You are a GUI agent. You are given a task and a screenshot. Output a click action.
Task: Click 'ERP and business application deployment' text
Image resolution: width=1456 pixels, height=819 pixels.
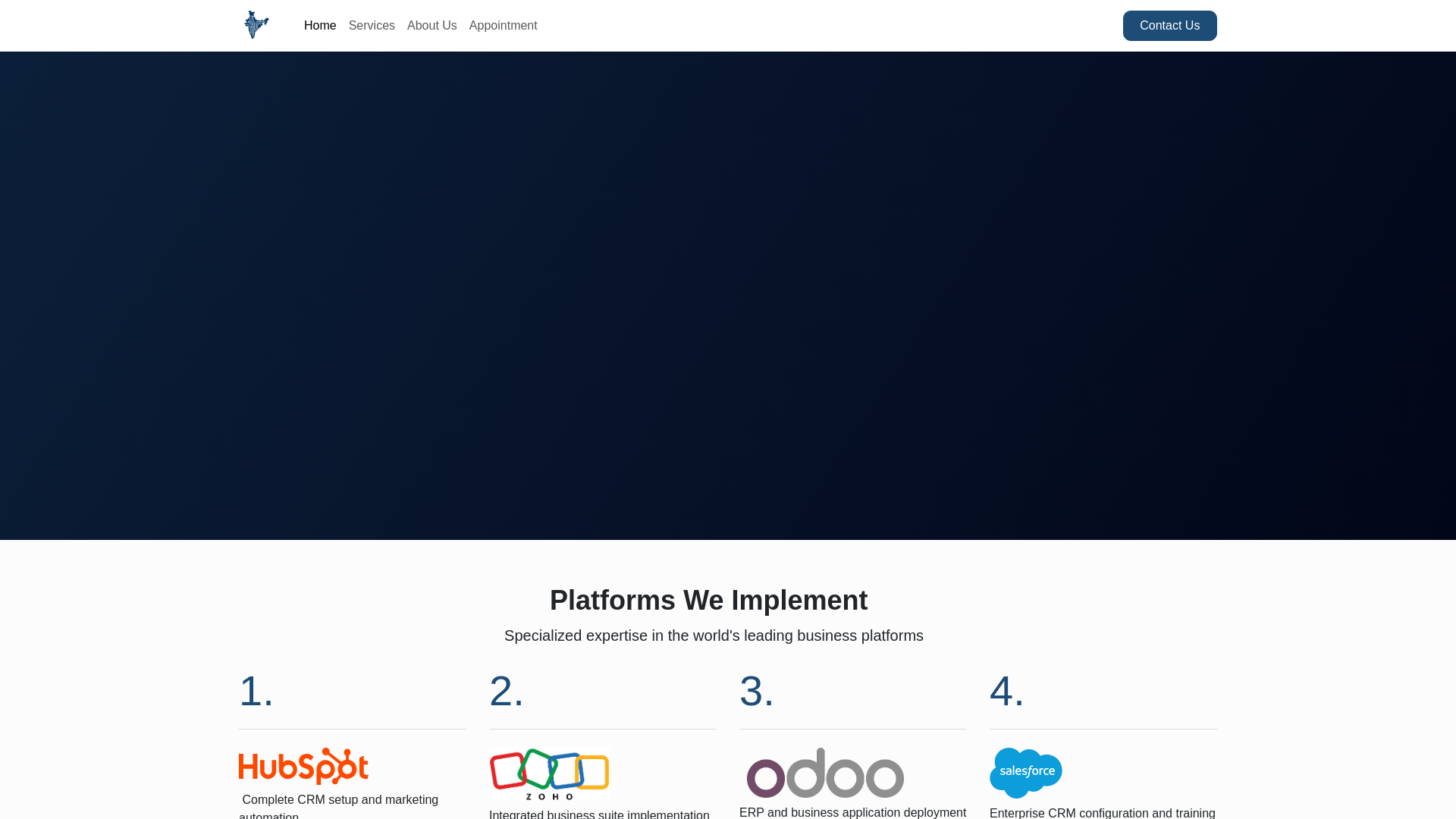[852, 813]
